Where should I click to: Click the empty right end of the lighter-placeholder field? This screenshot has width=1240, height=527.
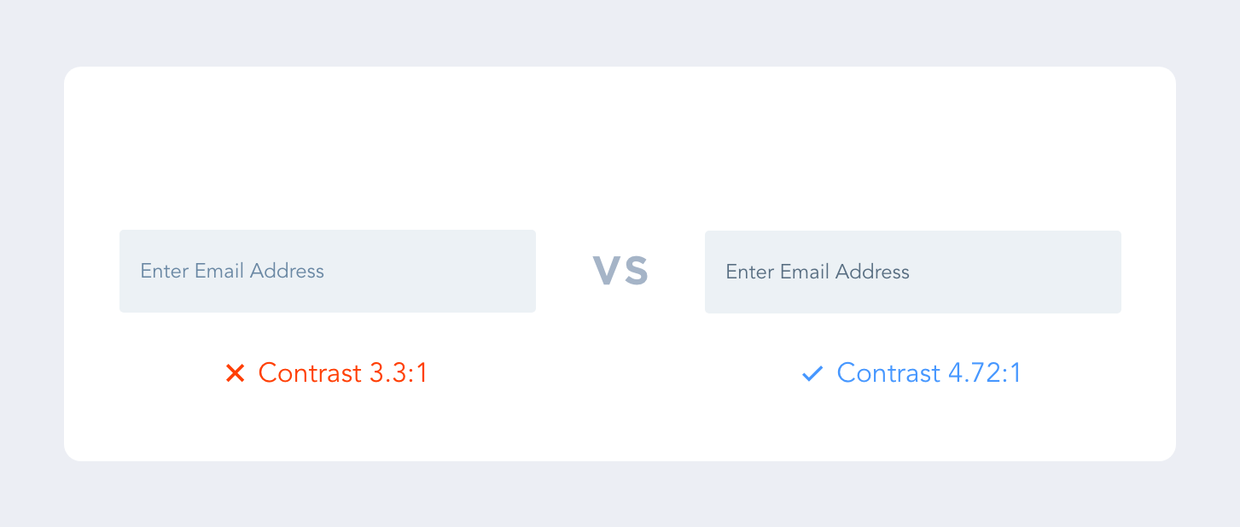click(480, 271)
